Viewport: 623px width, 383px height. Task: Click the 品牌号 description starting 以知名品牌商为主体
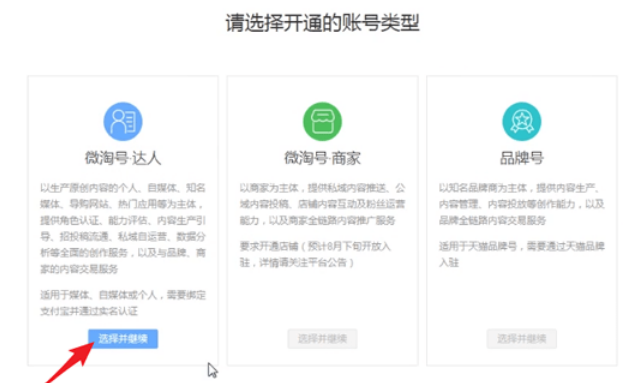pos(521,204)
